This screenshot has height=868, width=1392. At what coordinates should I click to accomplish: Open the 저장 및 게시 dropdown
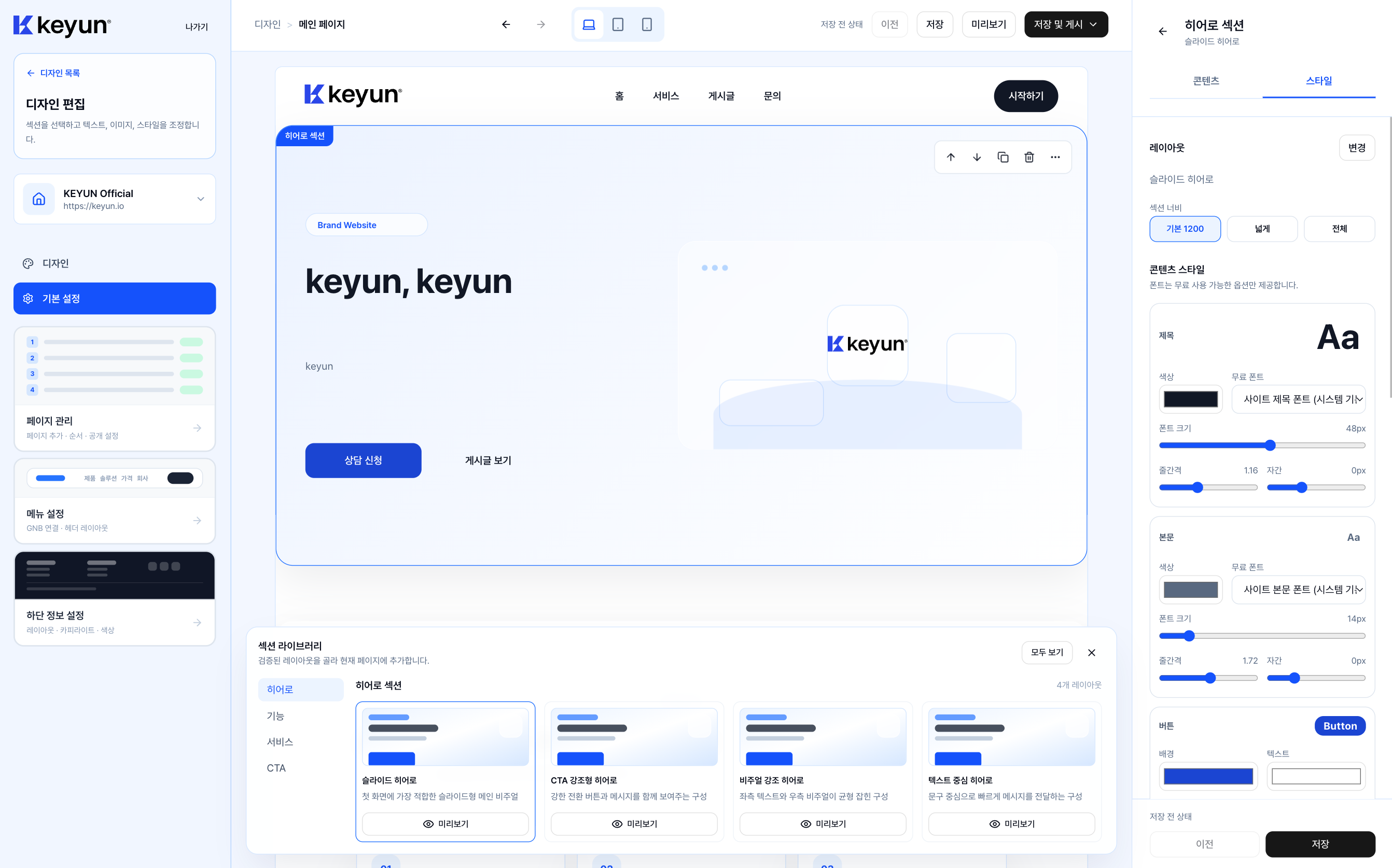pos(1066,25)
